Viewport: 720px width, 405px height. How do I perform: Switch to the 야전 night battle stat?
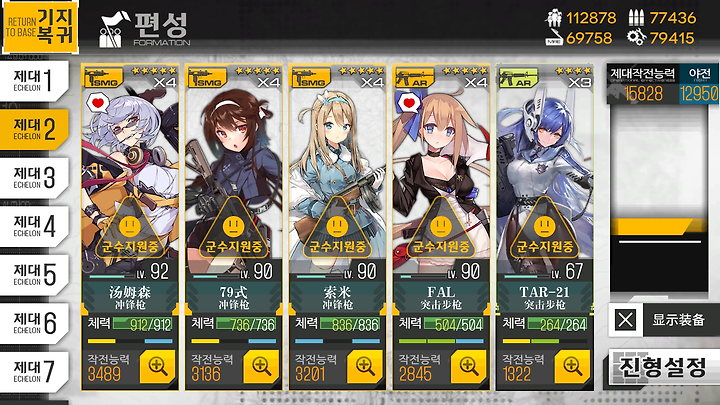click(700, 85)
